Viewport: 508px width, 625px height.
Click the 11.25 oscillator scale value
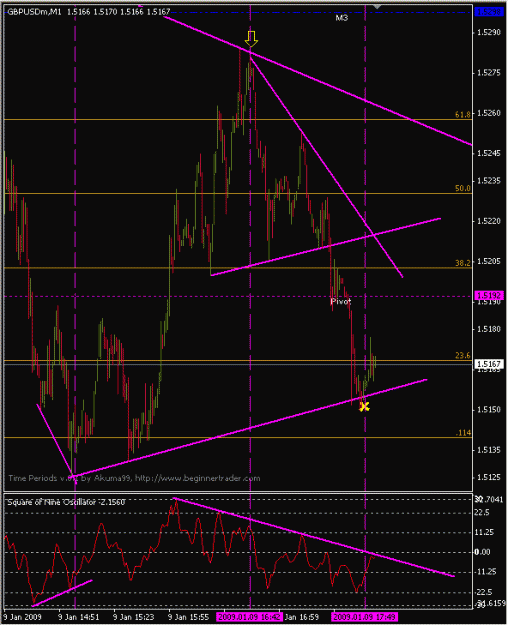[x=484, y=533]
